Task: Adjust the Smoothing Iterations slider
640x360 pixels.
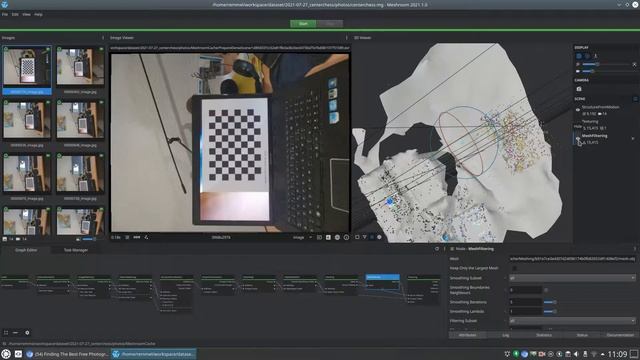Action: (550, 302)
